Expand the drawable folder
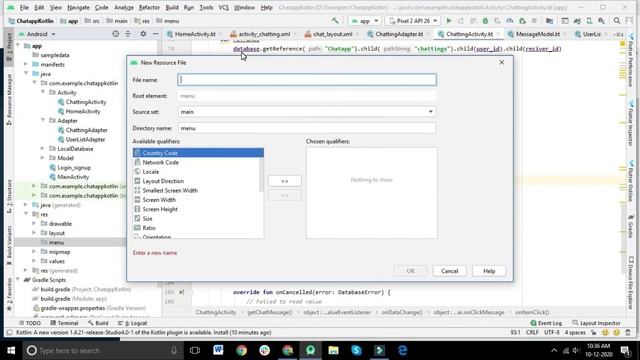 point(34,223)
